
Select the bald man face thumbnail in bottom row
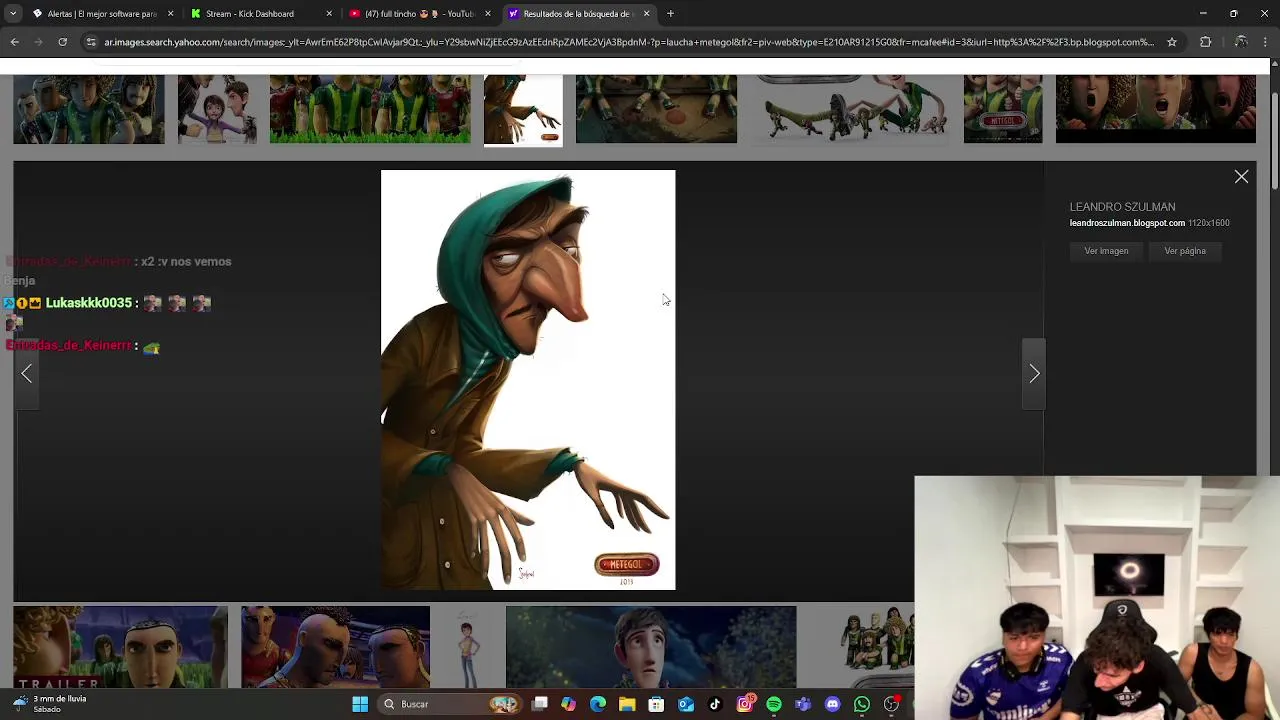point(335,647)
